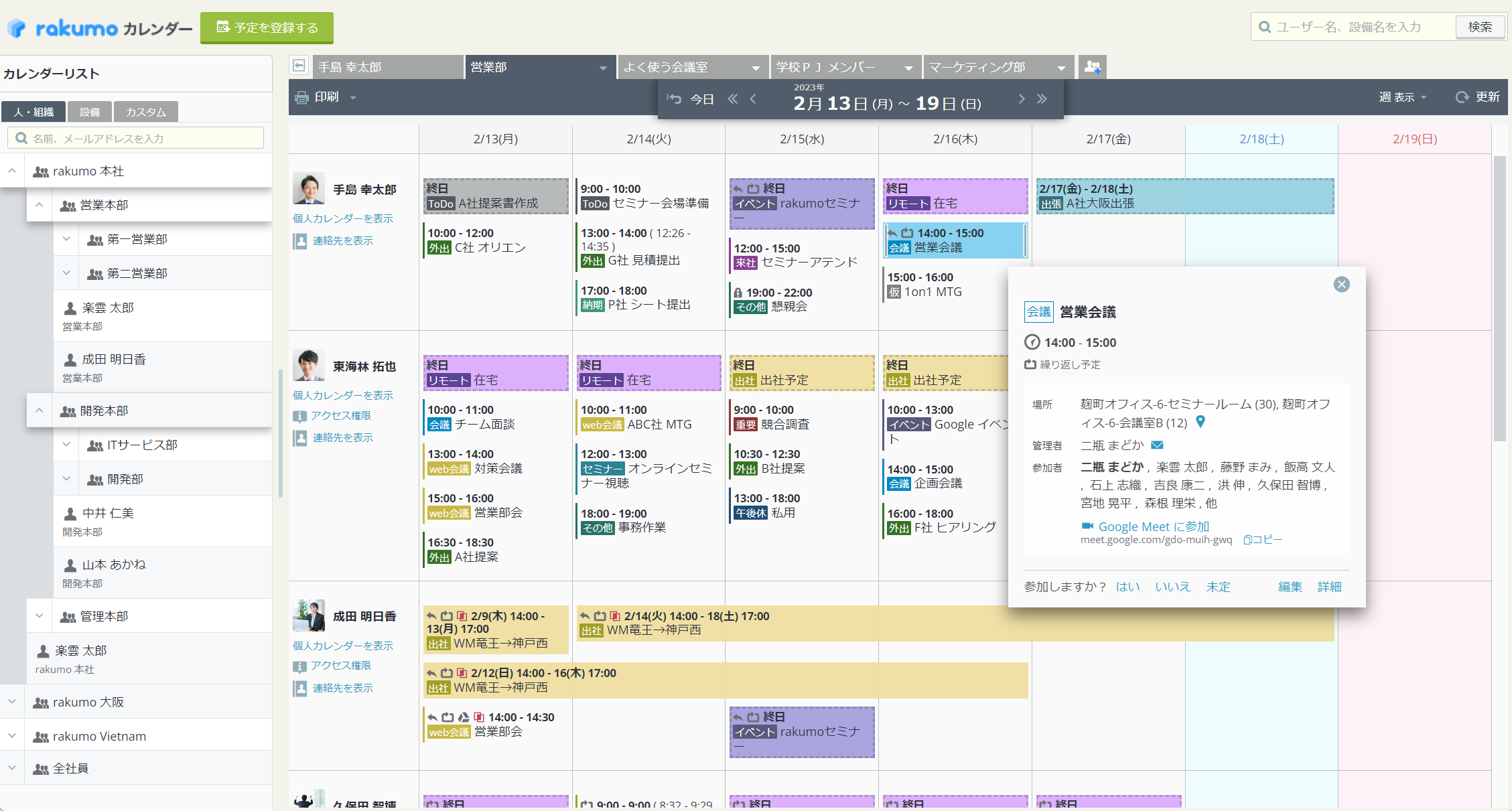The height and width of the screenshot is (811, 1512).
Task: Select 山本 あかね in the calendar list
Action: pyautogui.click(x=163, y=573)
